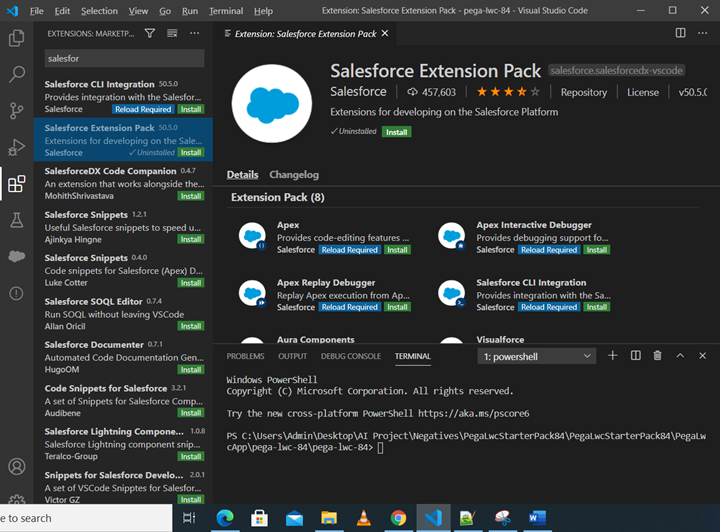Screen dimensions: 720x532
Task: Switch to the Output panel tab
Action: click(x=292, y=356)
